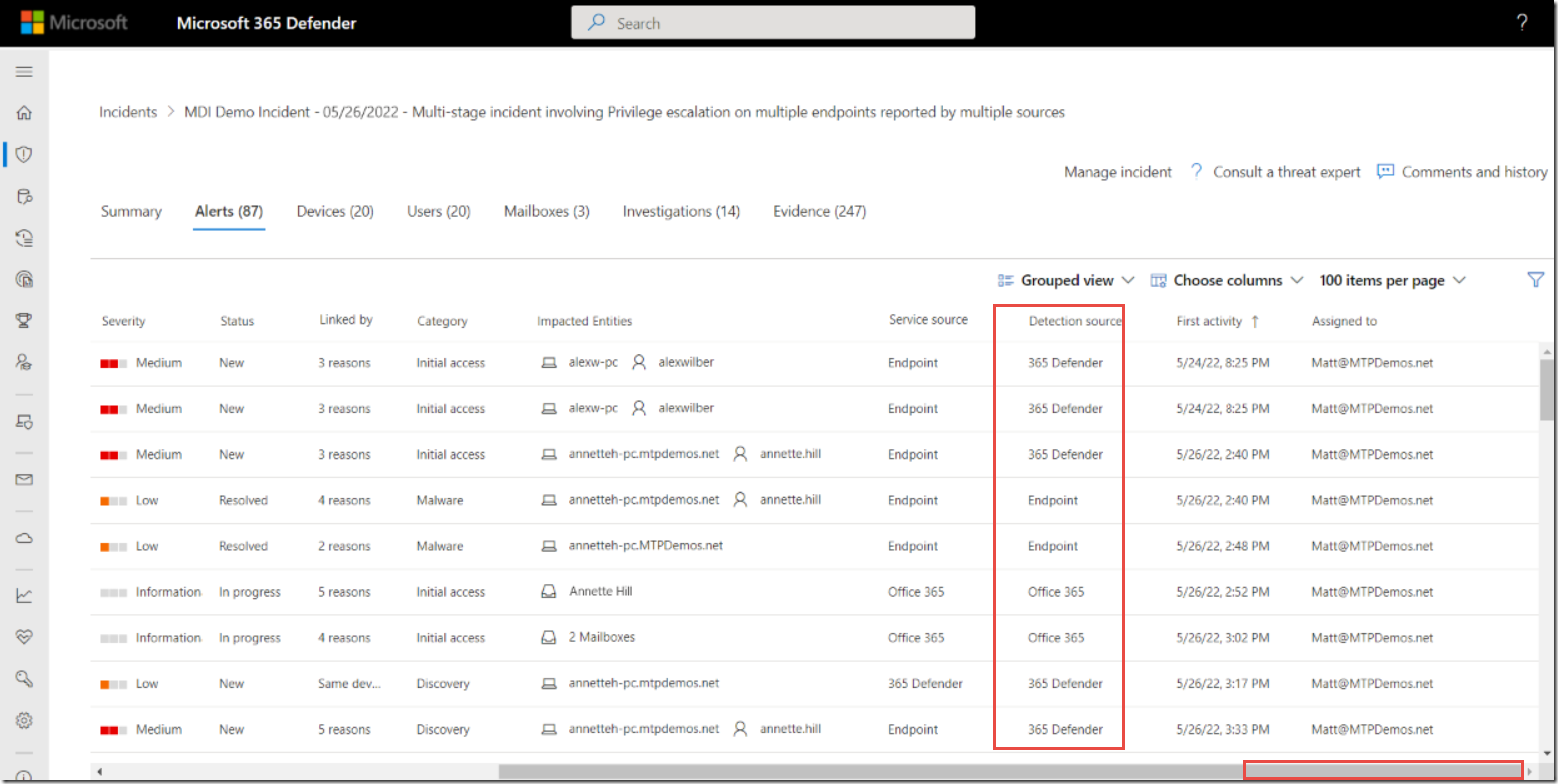The image size is (1558, 784).
Task: Click the user icon beside alexwilber first row
Action: click(639, 363)
